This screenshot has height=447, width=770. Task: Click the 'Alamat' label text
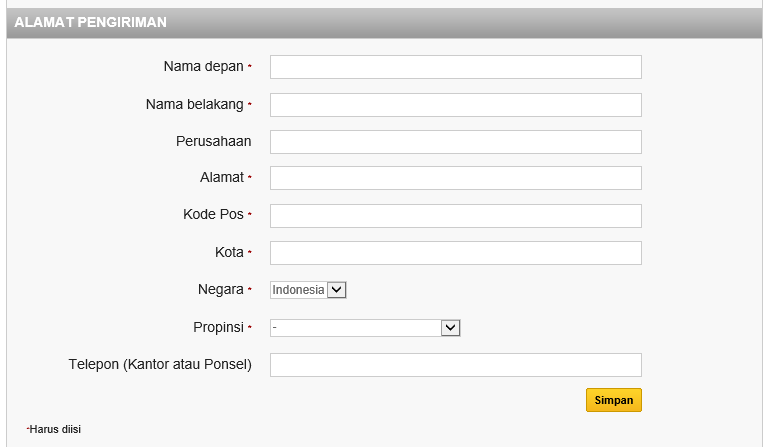pos(221,178)
